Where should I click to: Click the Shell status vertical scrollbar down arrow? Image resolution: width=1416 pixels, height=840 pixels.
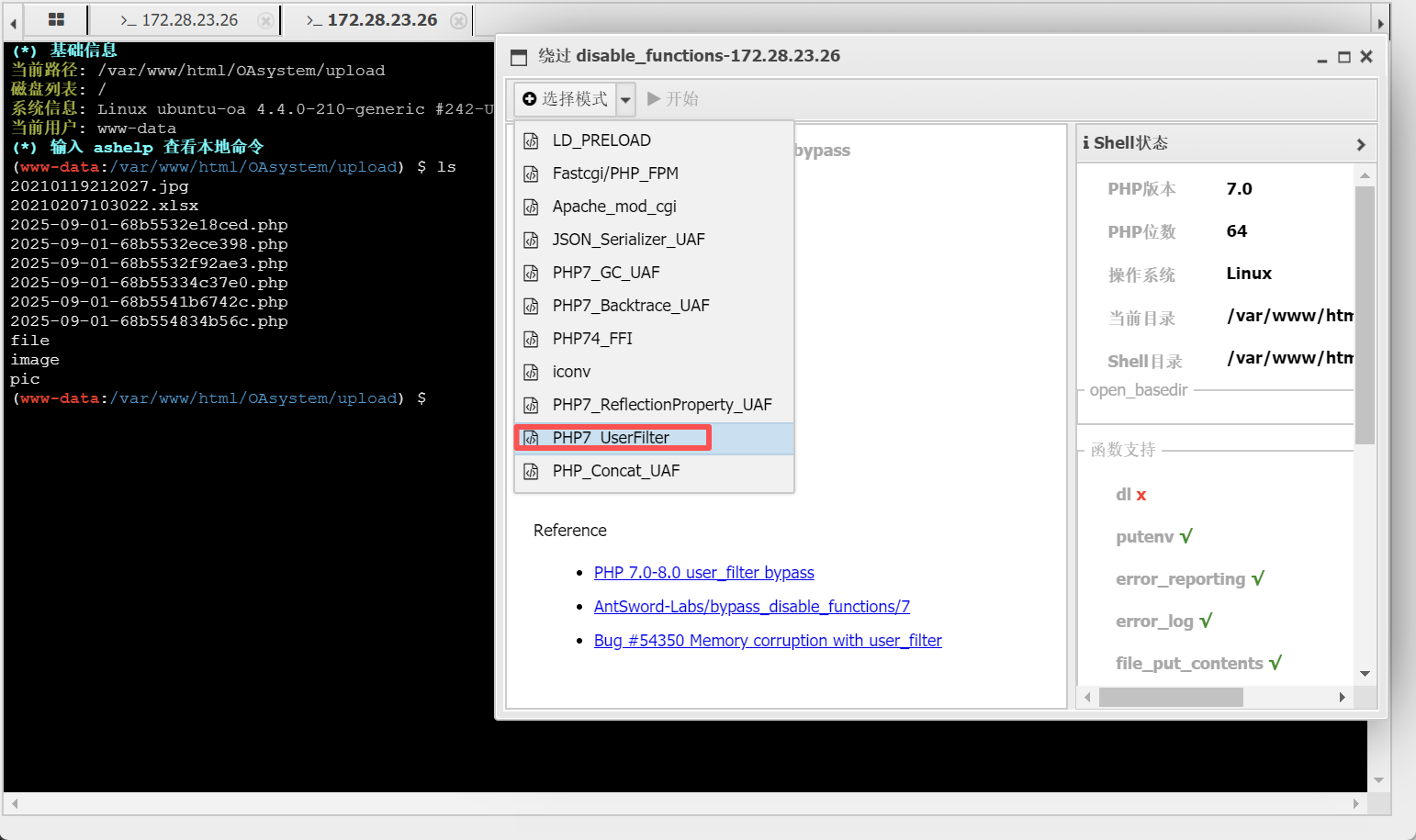(1365, 674)
